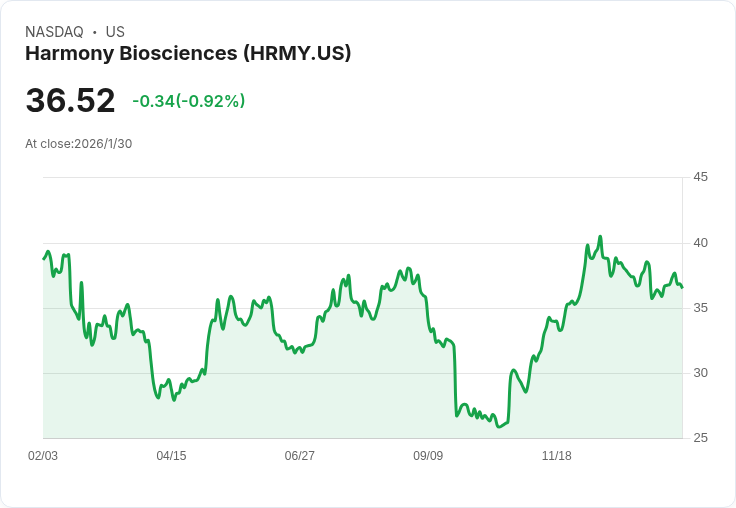736x508 pixels.
Task: Click the line's final endpoint at right edge
Action: coord(682,287)
